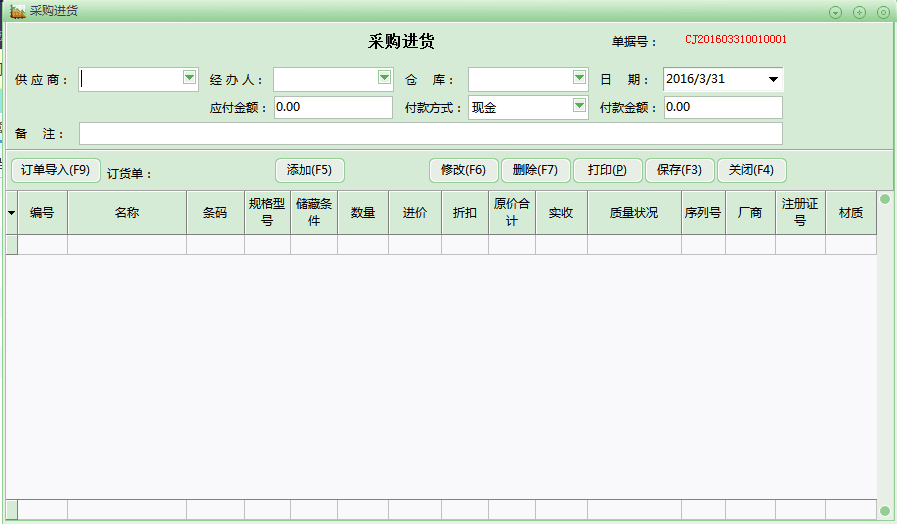Image resolution: width=897 pixels, height=524 pixels.
Task: Select the 名称 column header
Action: [x=126, y=213]
